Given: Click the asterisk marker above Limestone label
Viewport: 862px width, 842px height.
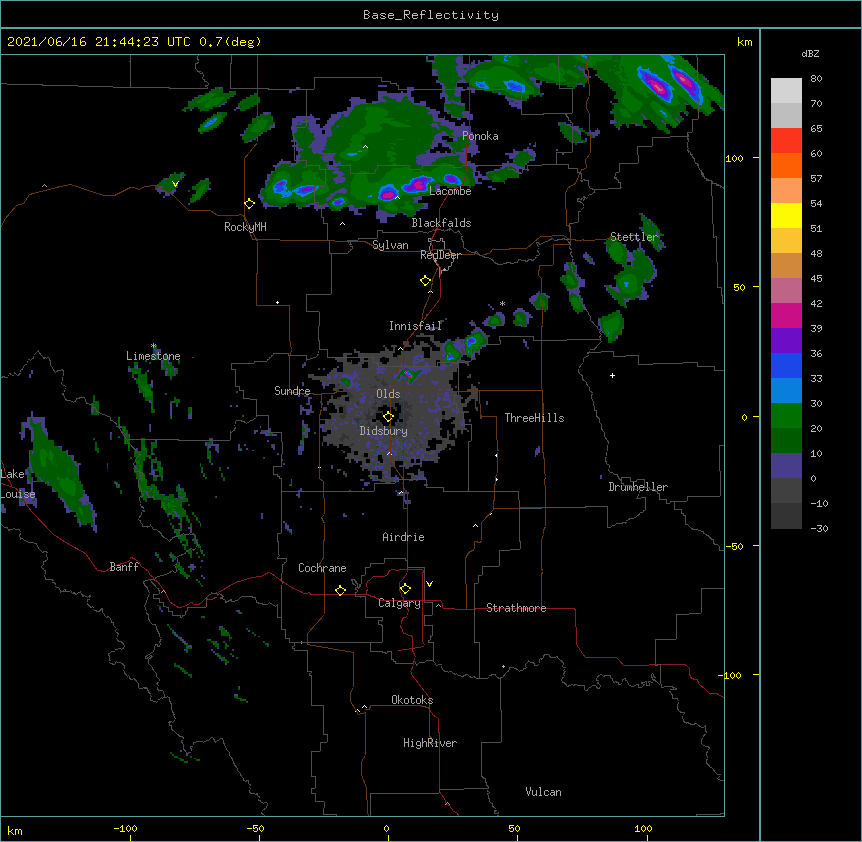Looking at the screenshot, I should (x=154, y=346).
